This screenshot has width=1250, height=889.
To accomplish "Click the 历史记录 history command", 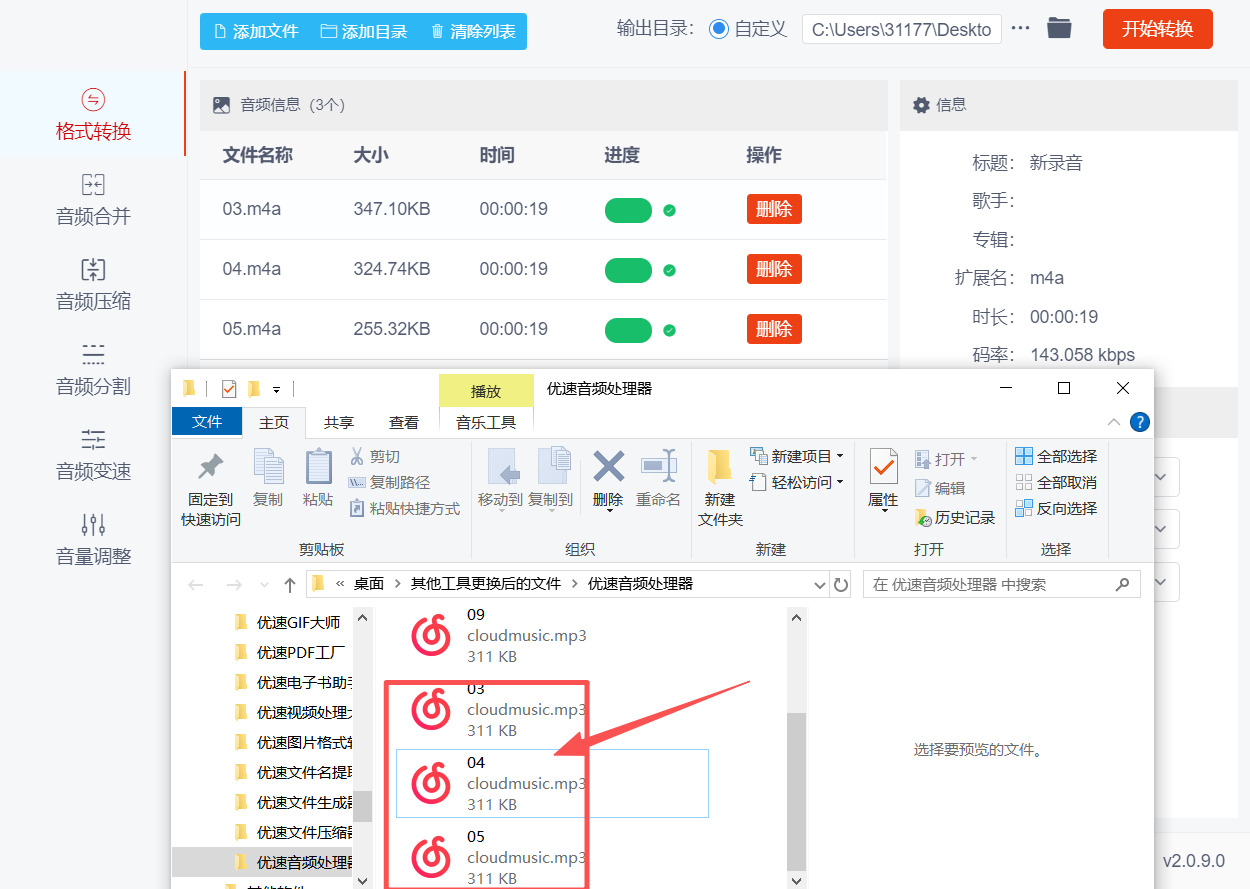I will point(955,517).
